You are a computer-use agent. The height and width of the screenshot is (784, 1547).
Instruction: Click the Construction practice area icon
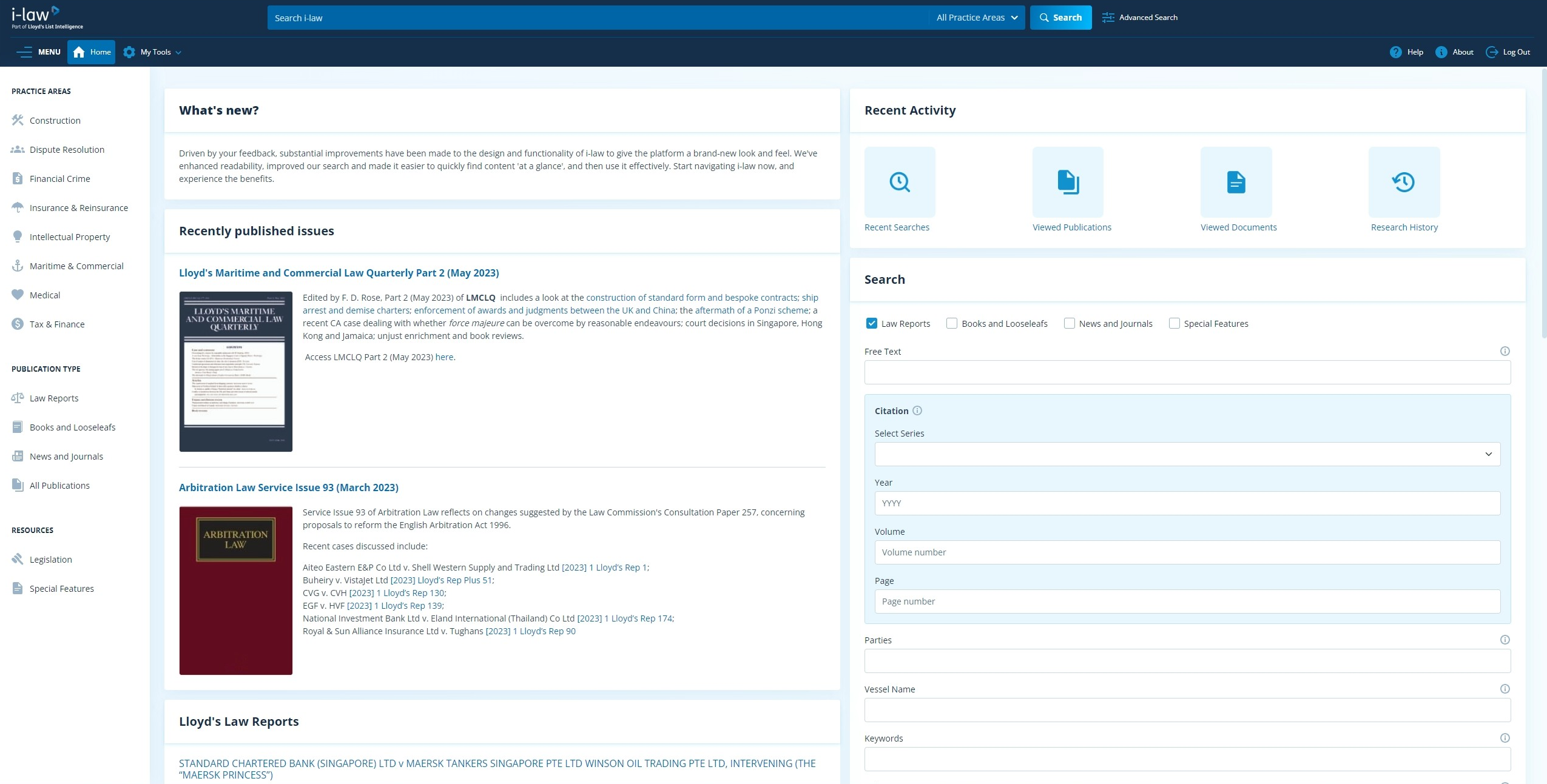pyautogui.click(x=17, y=119)
